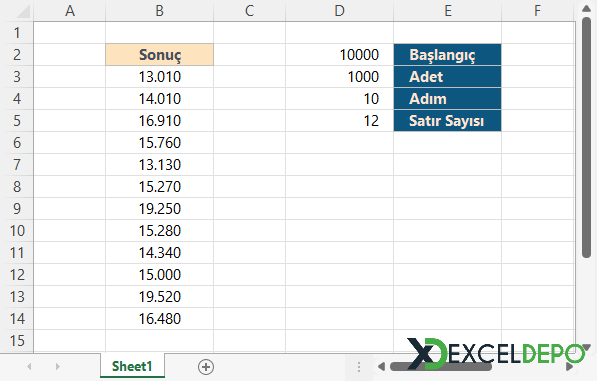This screenshot has width=597, height=381.
Task: Select cell with value 15.000
Action: [160, 275]
